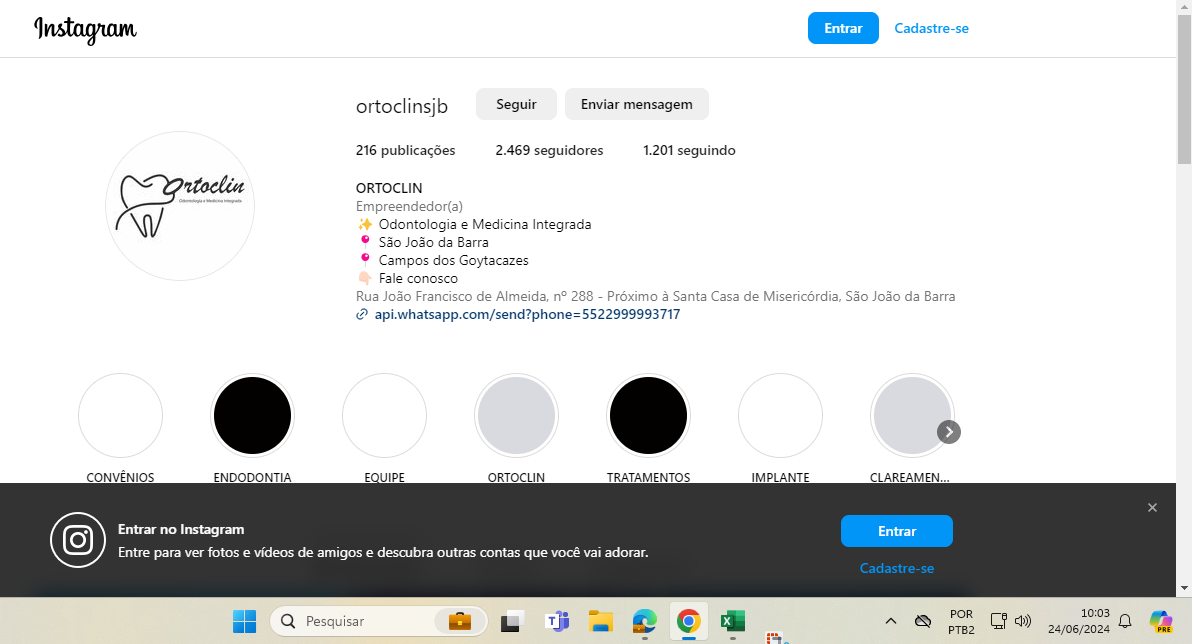The width and height of the screenshot is (1192, 644).
Task: Open Task View from the taskbar
Action: click(x=512, y=621)
